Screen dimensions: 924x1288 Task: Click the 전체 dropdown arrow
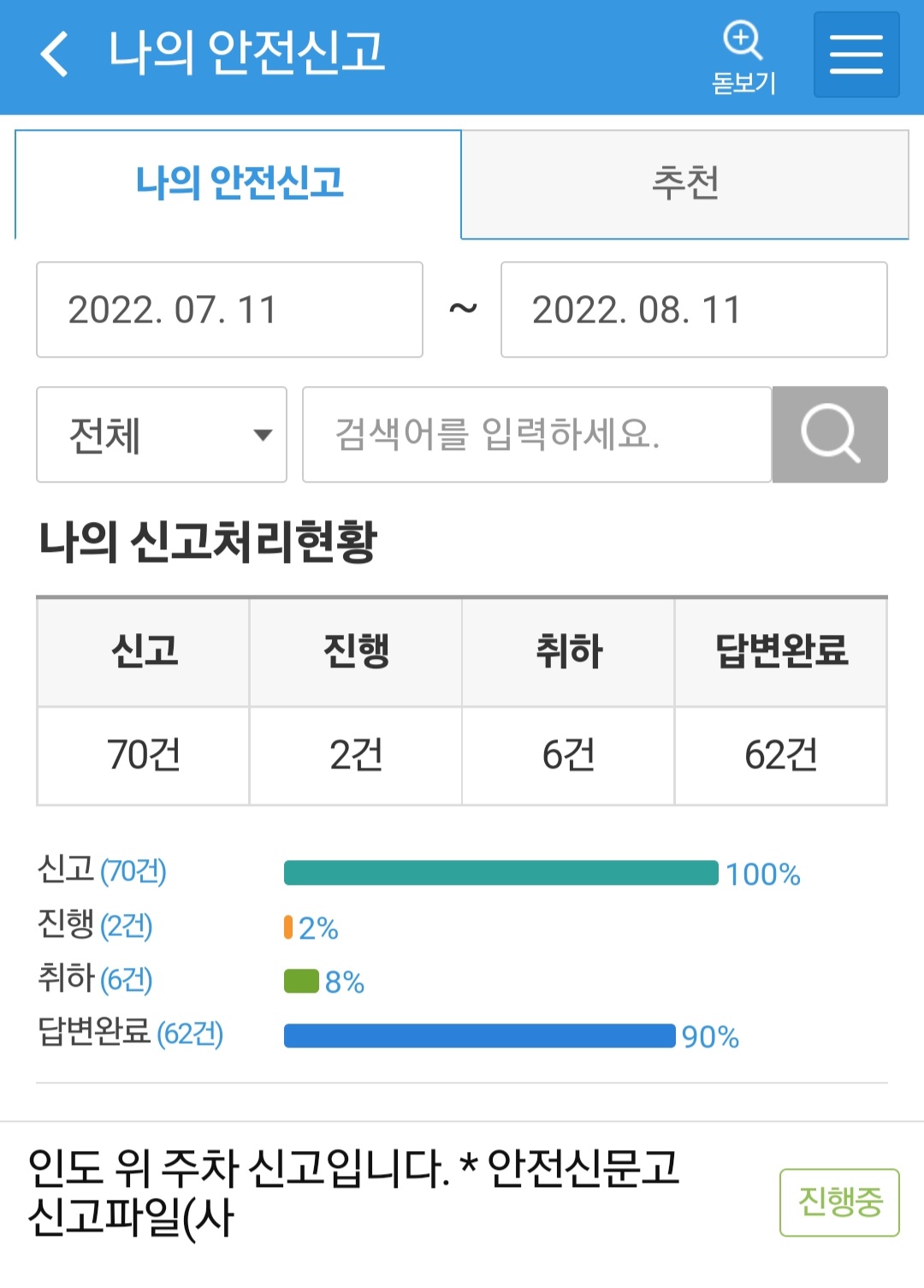[x=263, y=435]
